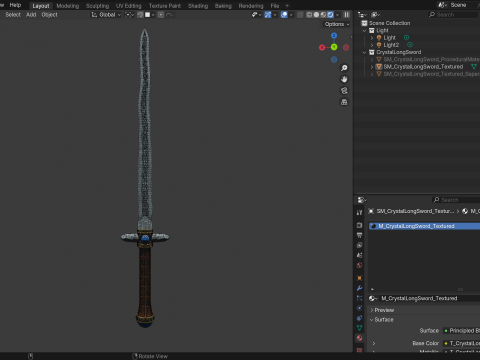
Task: Click the Light2 lamp icon in outliner
Action: pos(379,45)
